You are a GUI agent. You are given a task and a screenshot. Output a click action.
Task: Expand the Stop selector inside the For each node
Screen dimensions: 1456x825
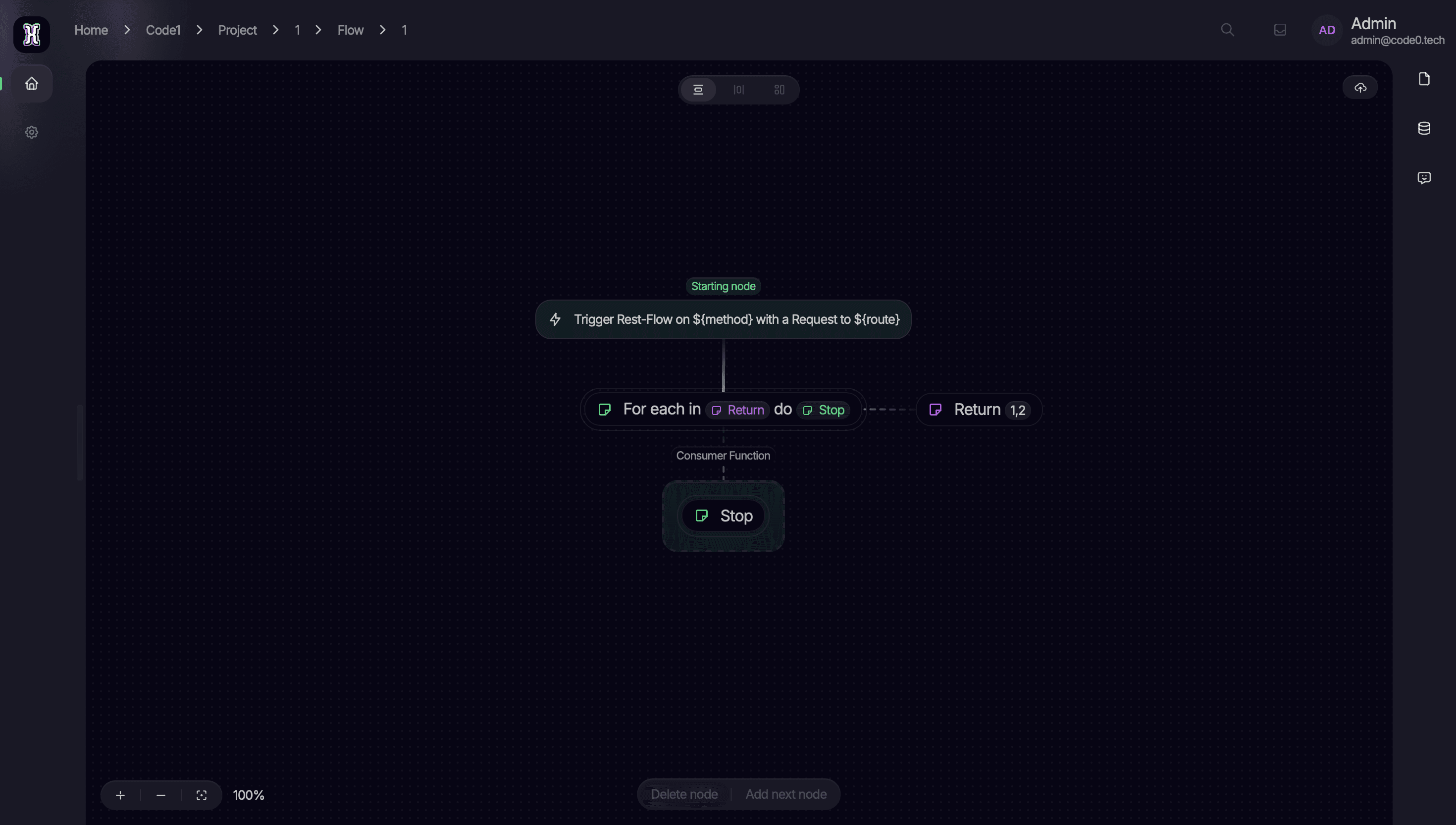(823, 410)
